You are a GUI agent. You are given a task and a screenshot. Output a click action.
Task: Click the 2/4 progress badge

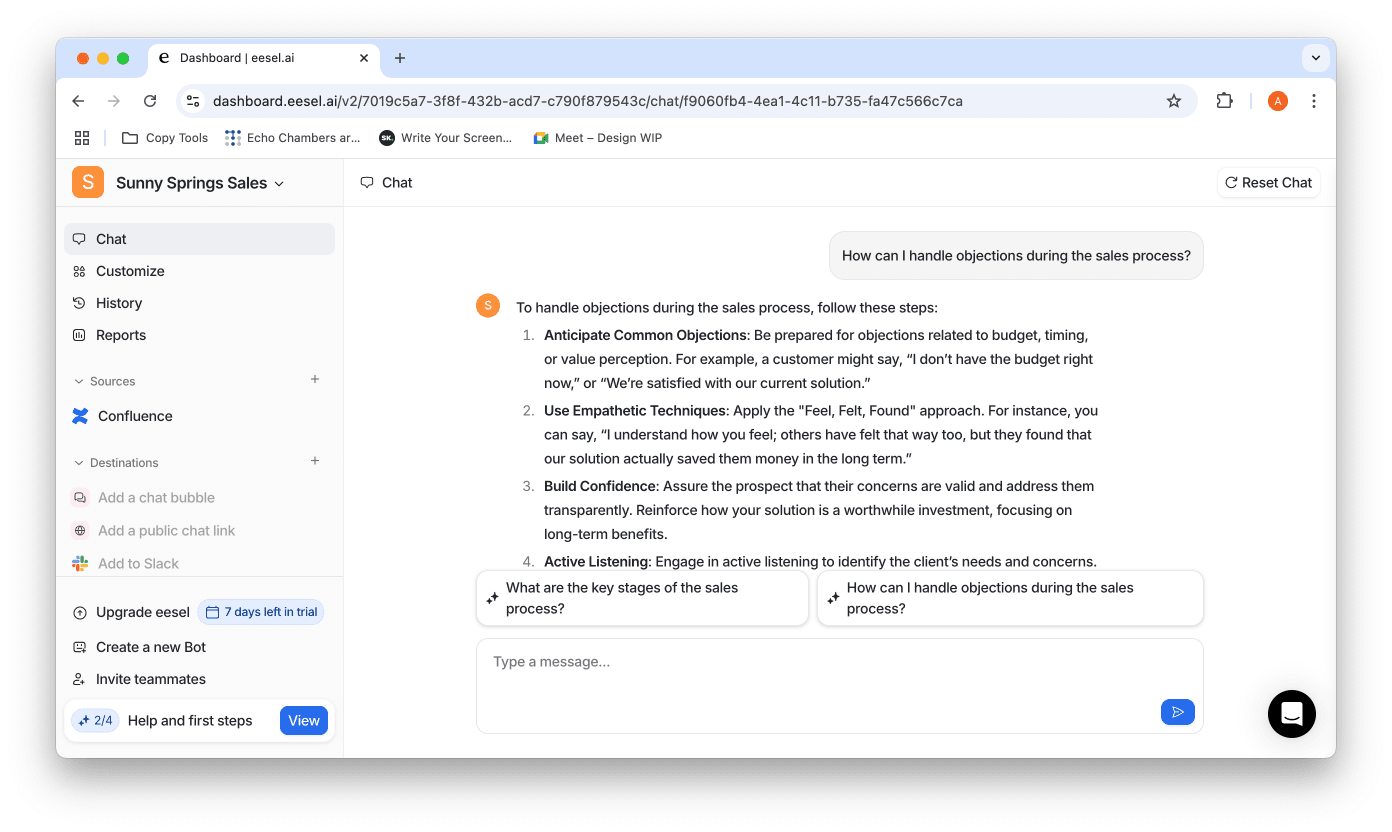(95, 720)
